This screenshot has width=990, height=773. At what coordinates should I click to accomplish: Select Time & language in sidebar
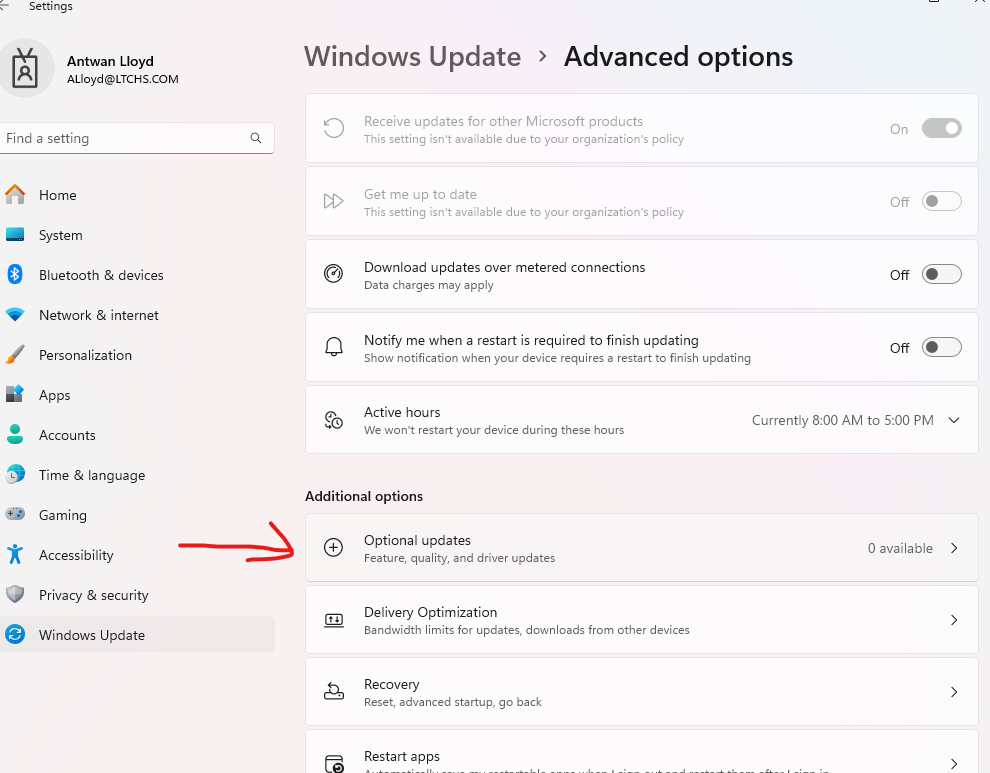coord(137,475)
